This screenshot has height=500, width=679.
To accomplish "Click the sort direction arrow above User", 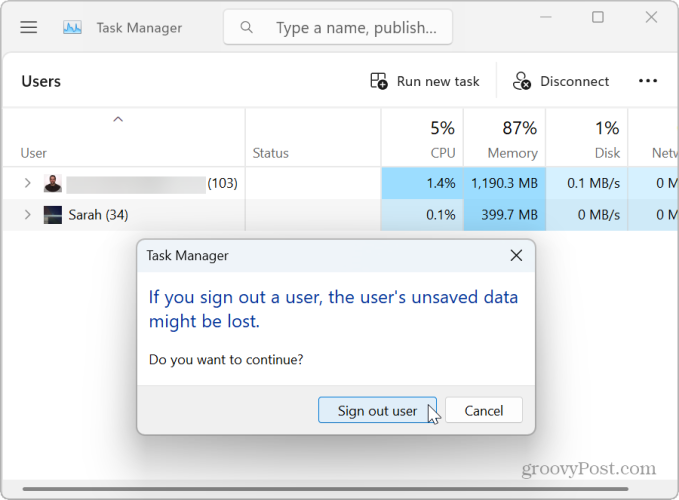I will coord(118,119).
